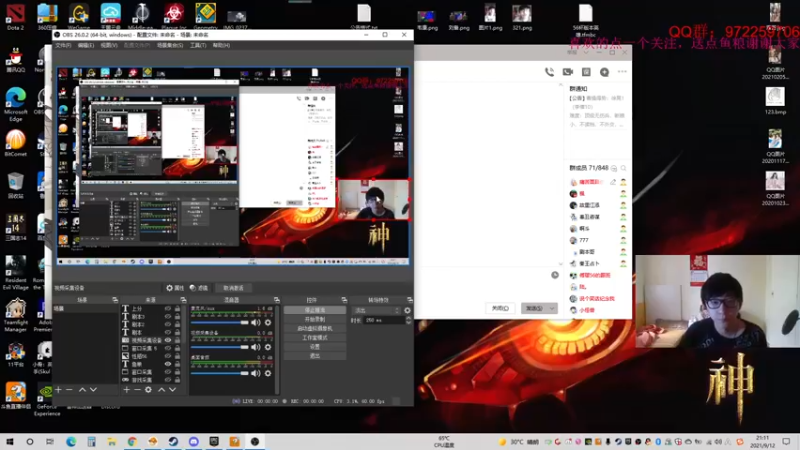
Task: Undock the Controls panel with its popout icon
Action: click(x=344, y=300)
